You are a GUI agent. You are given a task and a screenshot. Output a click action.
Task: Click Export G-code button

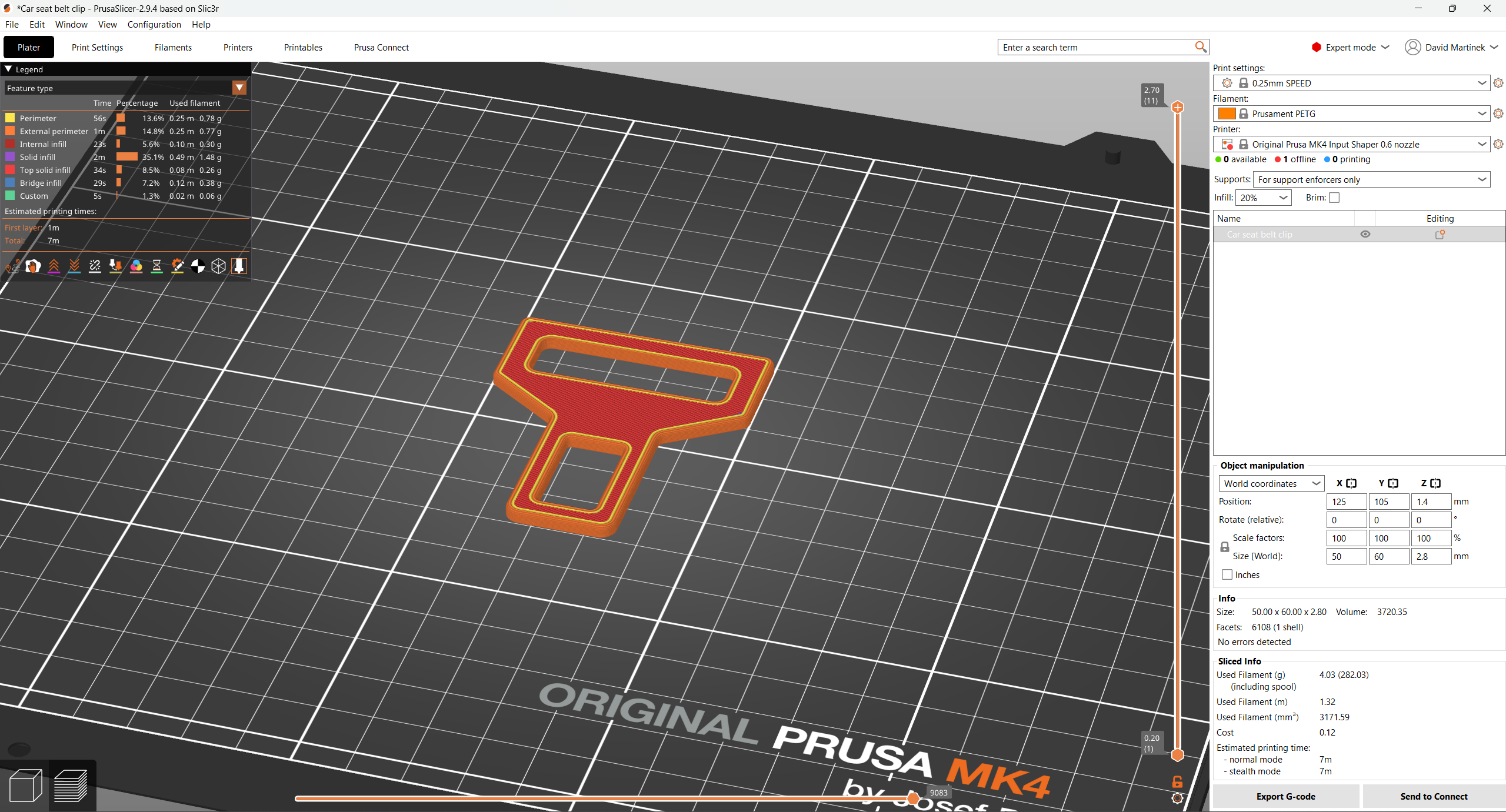(1285, 796)
